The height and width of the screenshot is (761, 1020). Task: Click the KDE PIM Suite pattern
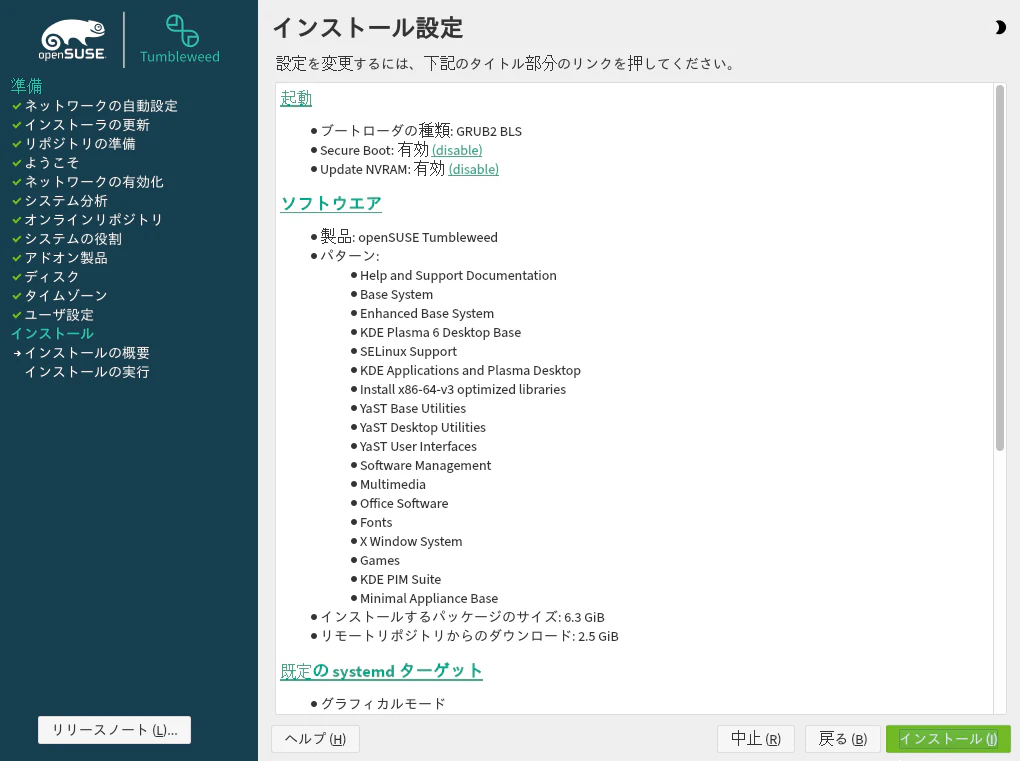coord(400,580)
